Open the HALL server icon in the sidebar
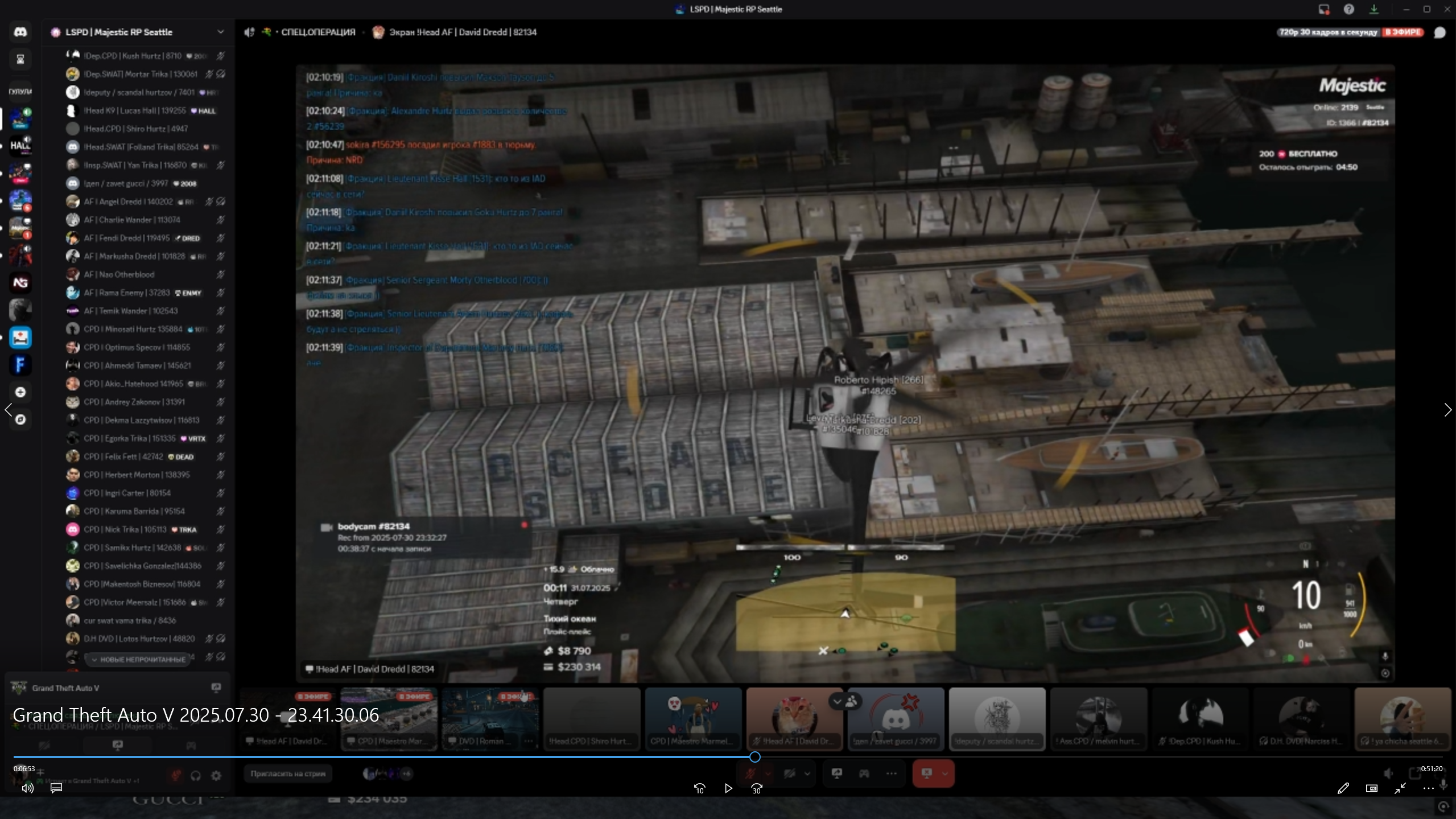Screen dimensions: 1456x819 click(20, 146)
